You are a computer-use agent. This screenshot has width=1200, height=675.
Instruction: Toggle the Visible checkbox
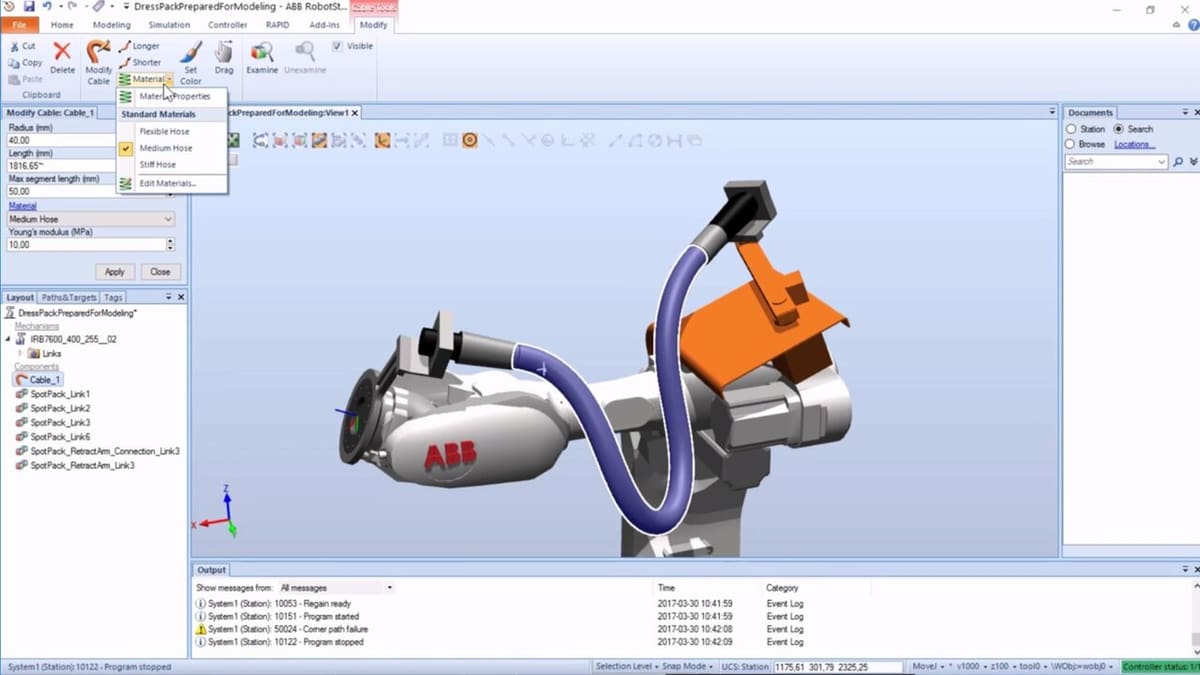pyautogui.click(x=337, y=46)
